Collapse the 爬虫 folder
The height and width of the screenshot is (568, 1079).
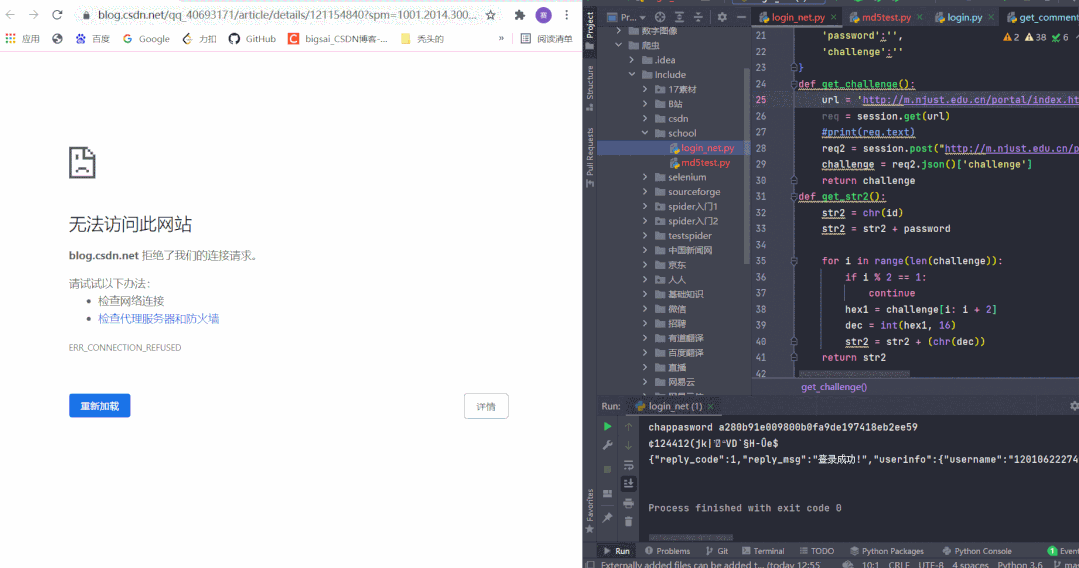pos(619,45)
